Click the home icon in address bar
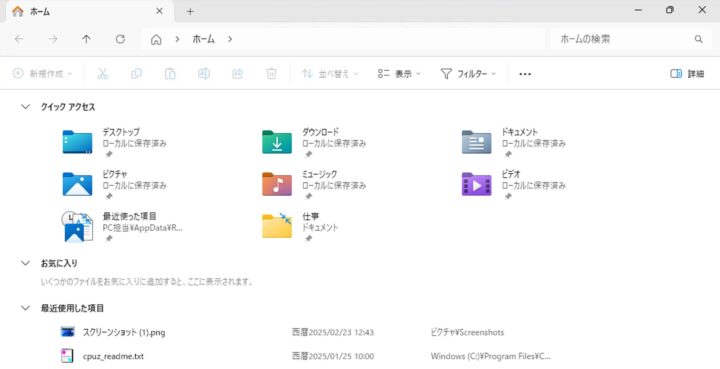 [156, 39]
